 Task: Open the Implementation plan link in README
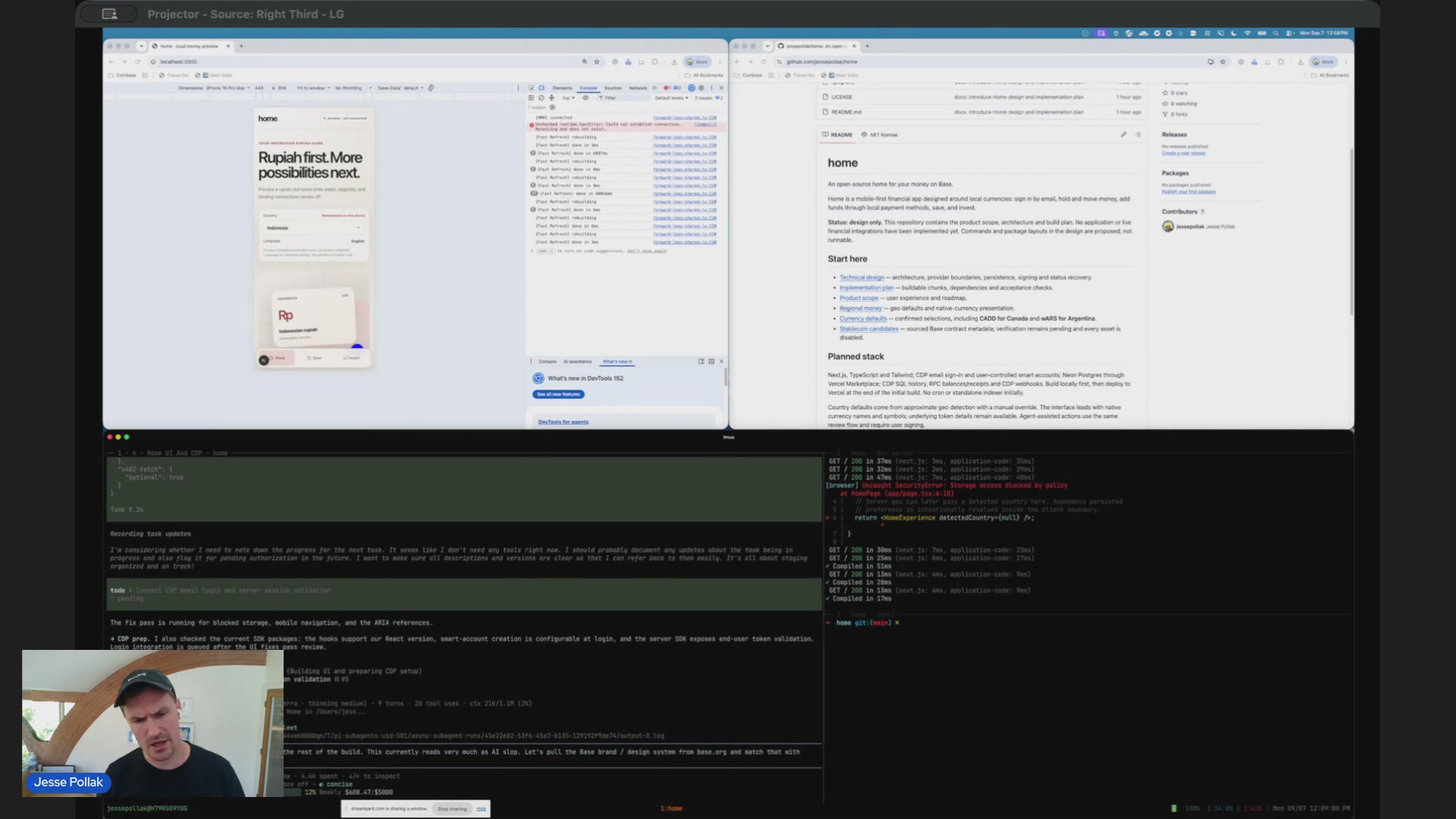(x=866, y=287)
